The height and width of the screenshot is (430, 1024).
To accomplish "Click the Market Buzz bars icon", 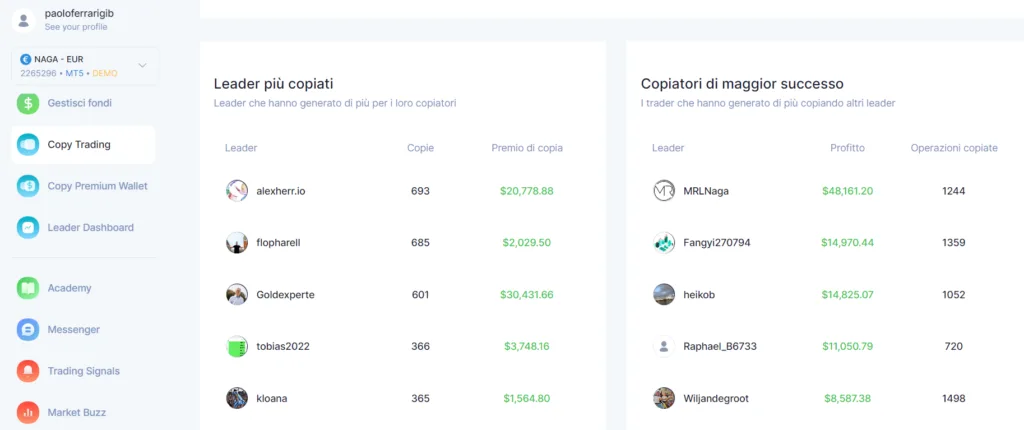I will (28, 412).
